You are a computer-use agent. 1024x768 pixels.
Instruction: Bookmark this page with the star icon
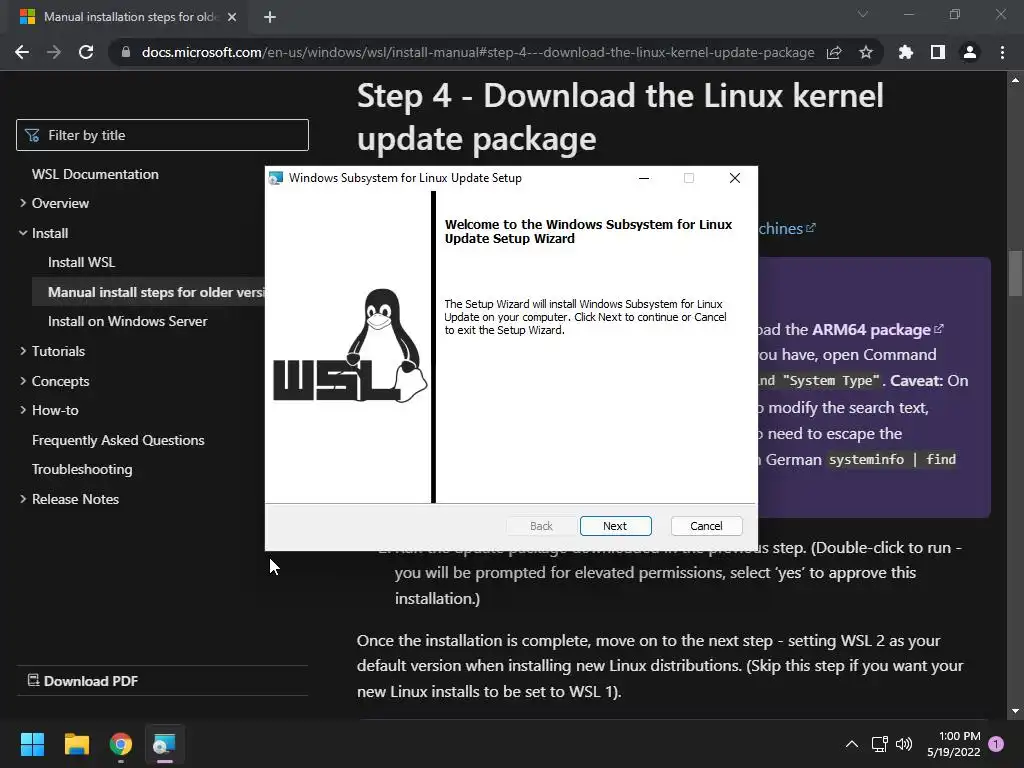point(866,52)
